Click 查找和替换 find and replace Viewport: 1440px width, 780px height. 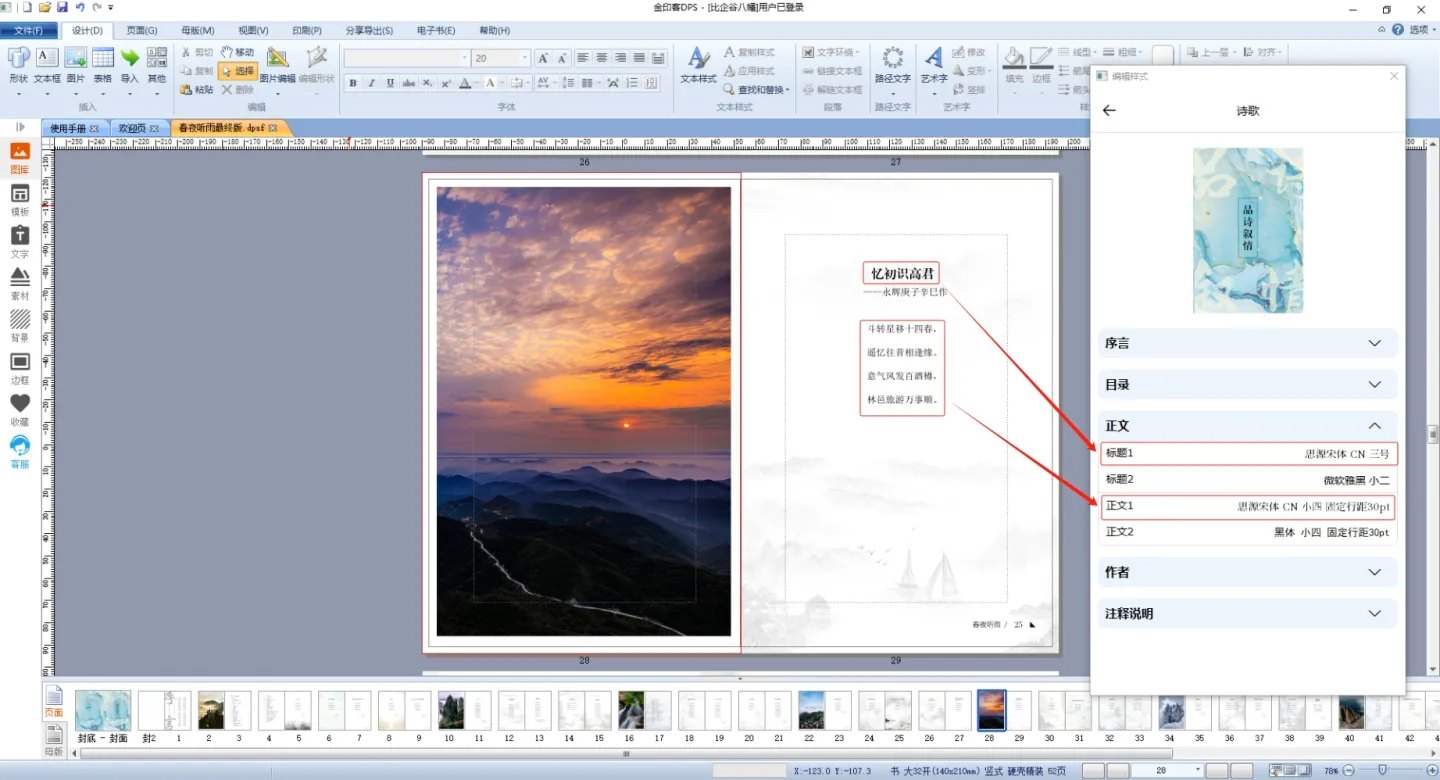[x=756, y=90]
